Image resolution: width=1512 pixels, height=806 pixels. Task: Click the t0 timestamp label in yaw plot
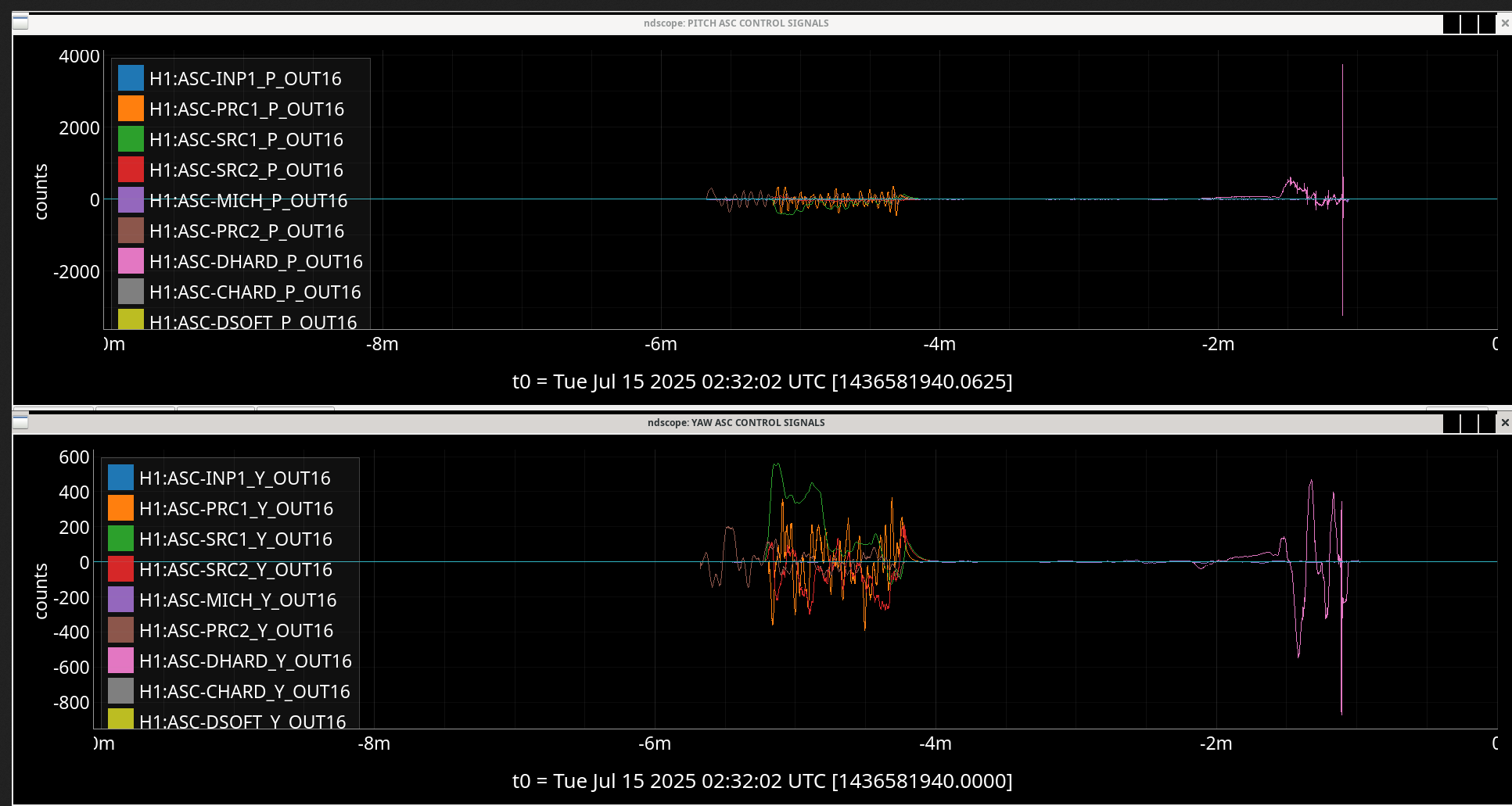click(x=762, y=781)
